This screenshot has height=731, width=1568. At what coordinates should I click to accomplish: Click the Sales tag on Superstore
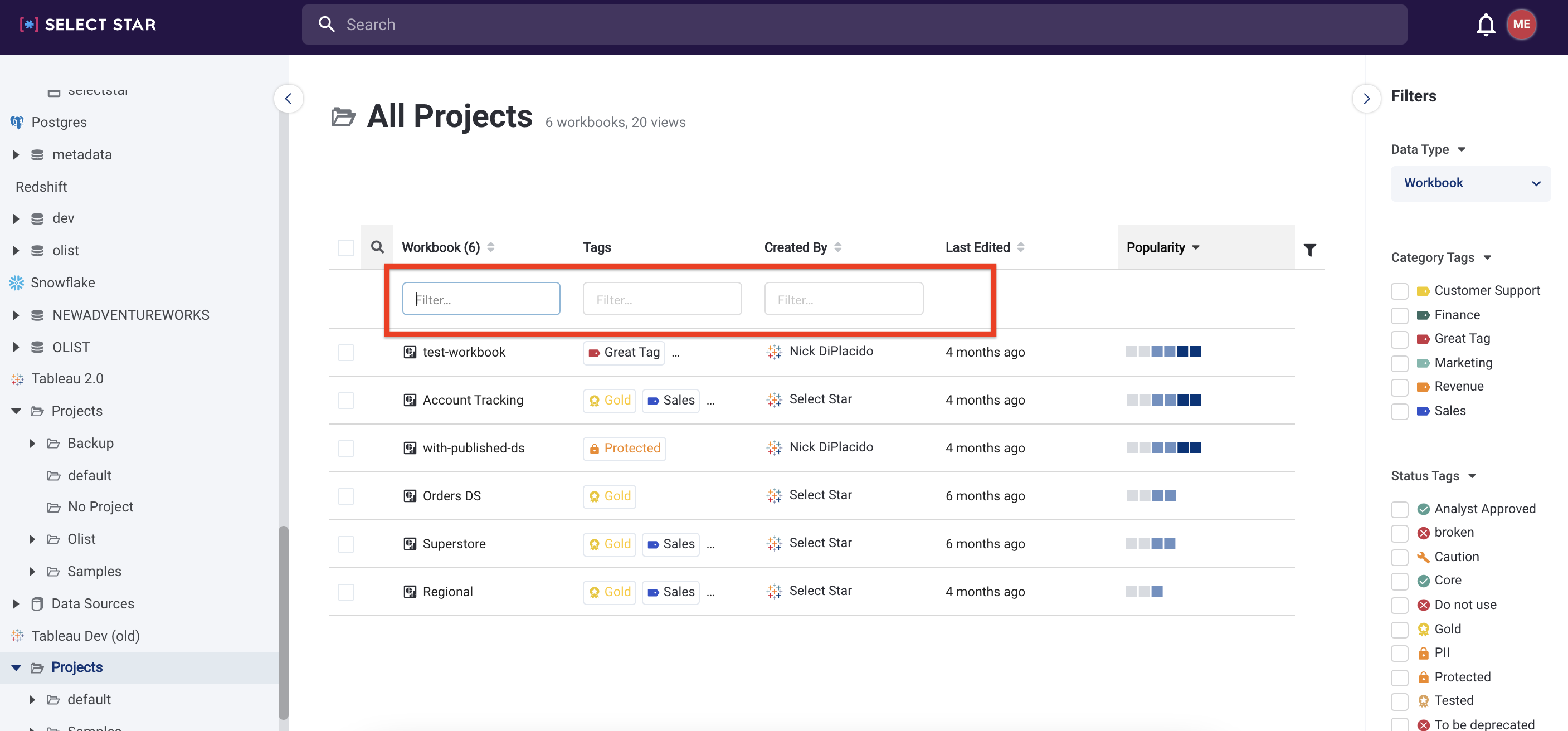[x=671, y=544]
